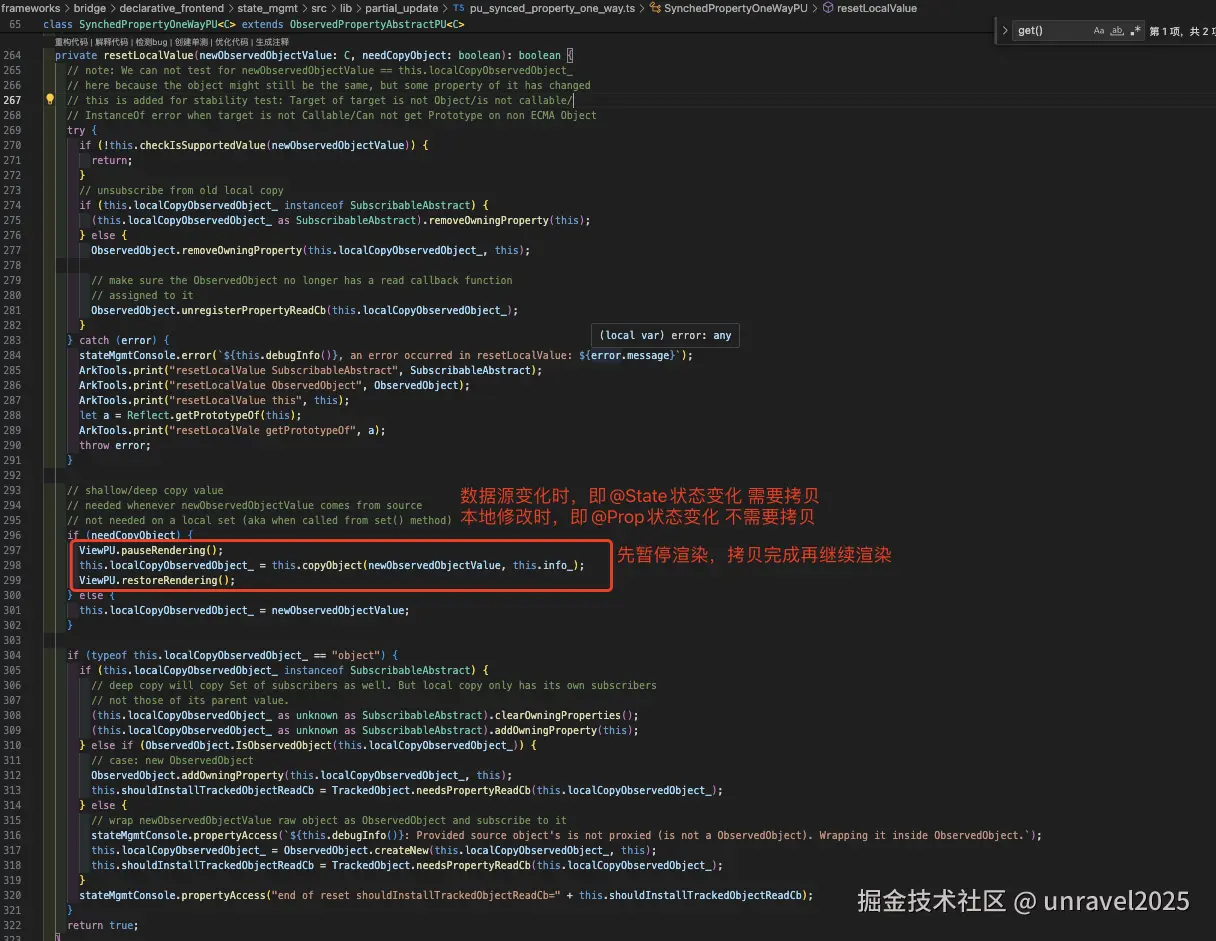Toggle Use Regular Expression in find box
The width and height of the screenshot is (1216, 941).
point(1136,31)
